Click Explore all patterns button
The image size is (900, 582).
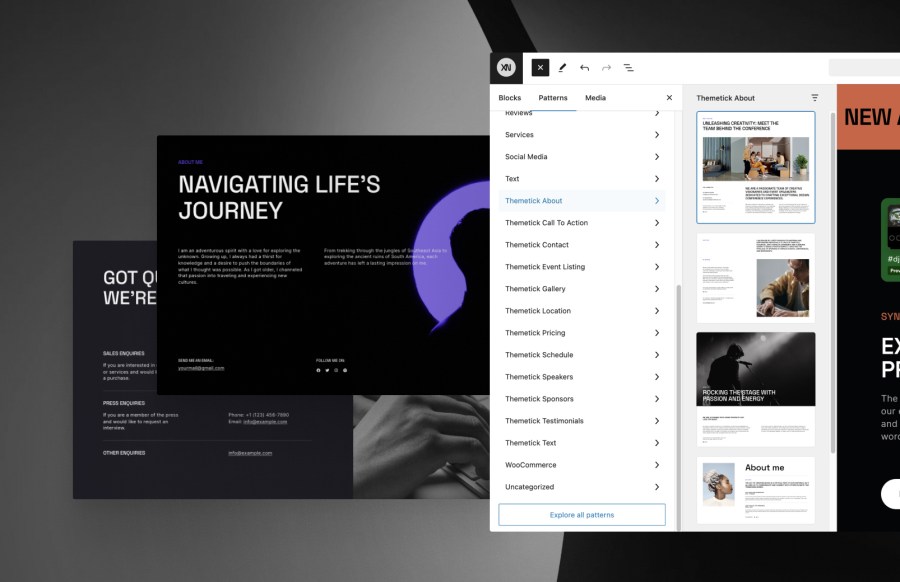581,515
